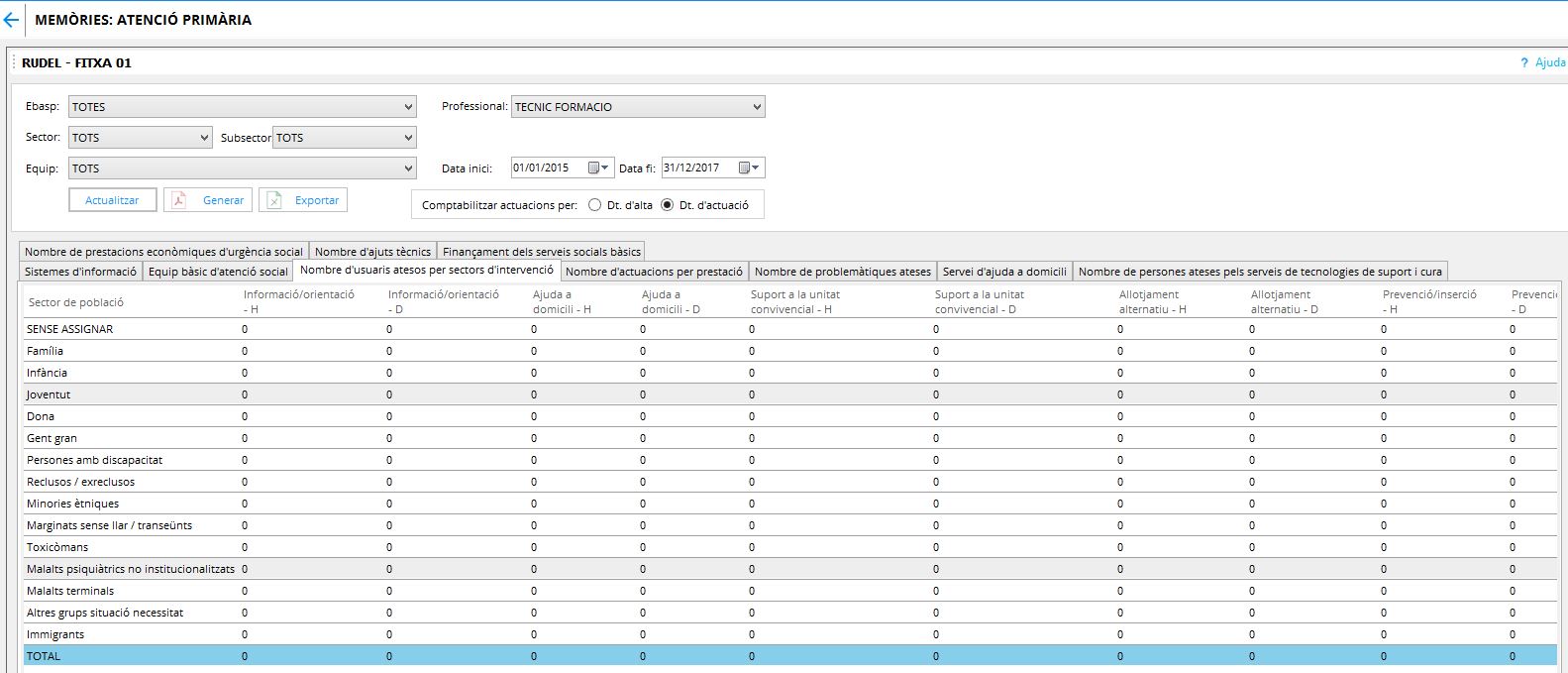
Task: Expand the Professional dropdown
Action: click(x=638, y=107)
